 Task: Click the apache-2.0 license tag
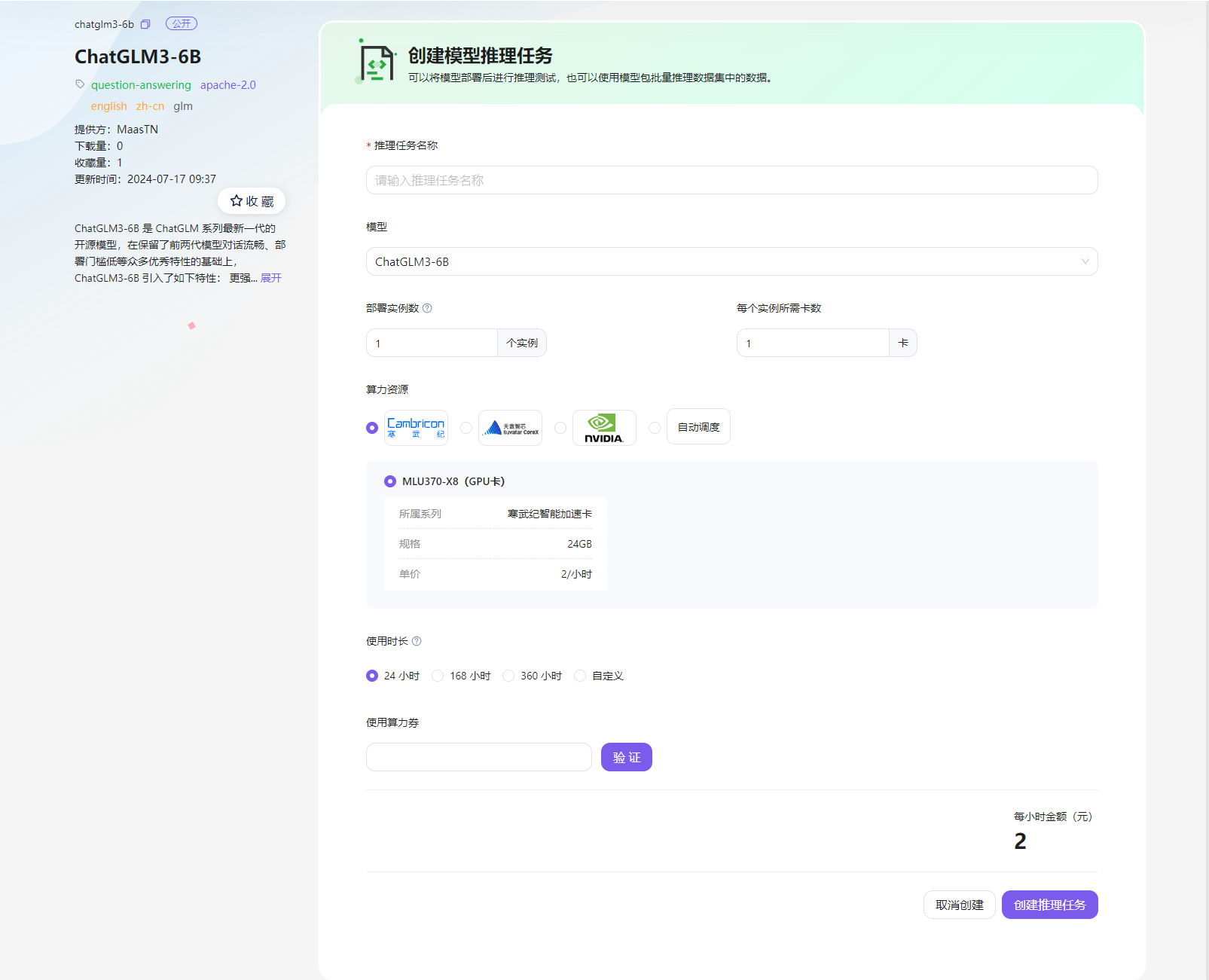pyautogui.click(x=228, y=85)
